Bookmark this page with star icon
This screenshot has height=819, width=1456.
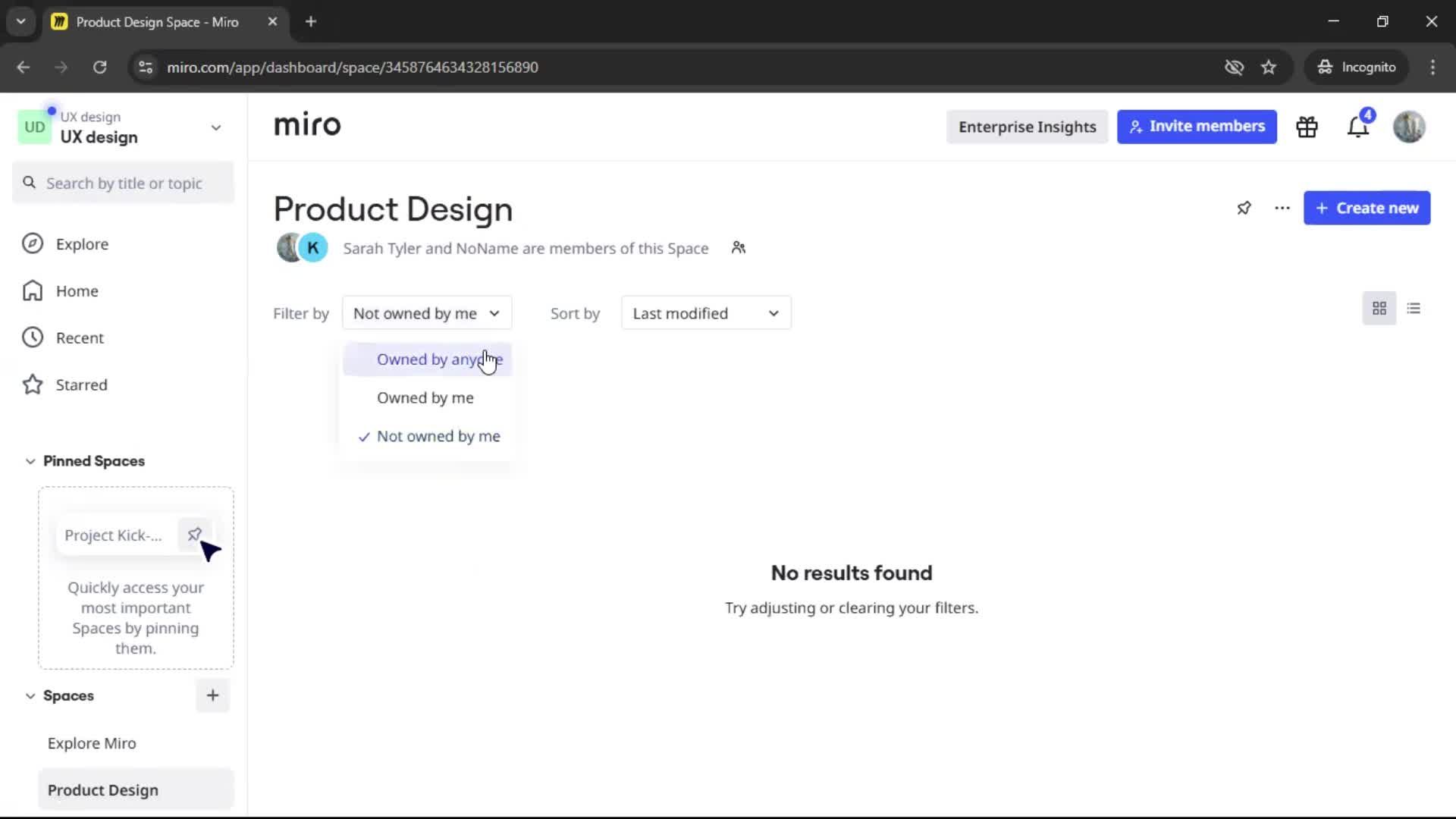tap(1269, 67)
